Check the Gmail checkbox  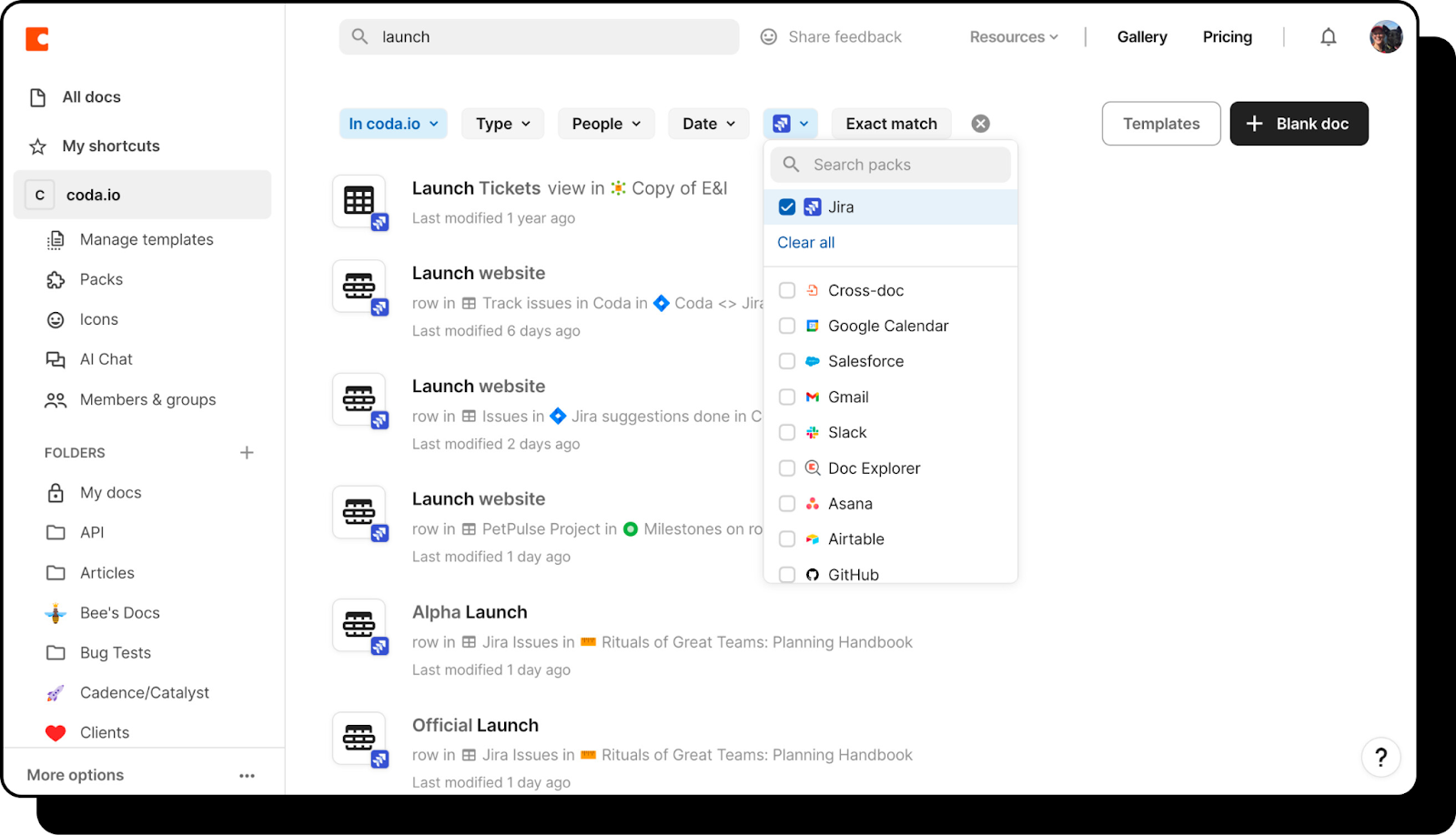point(787,397)
